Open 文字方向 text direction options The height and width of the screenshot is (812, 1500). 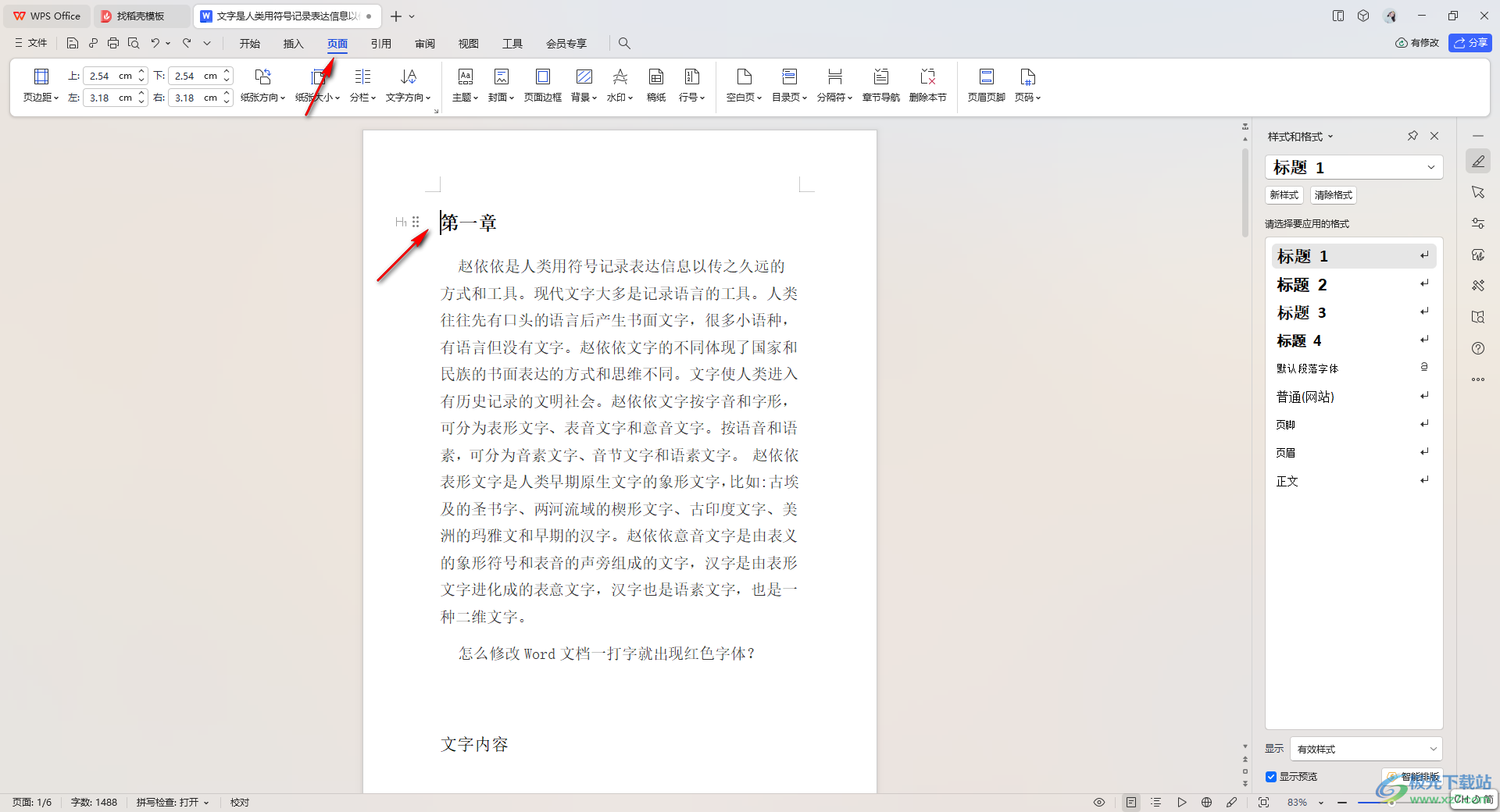[408, 85]
